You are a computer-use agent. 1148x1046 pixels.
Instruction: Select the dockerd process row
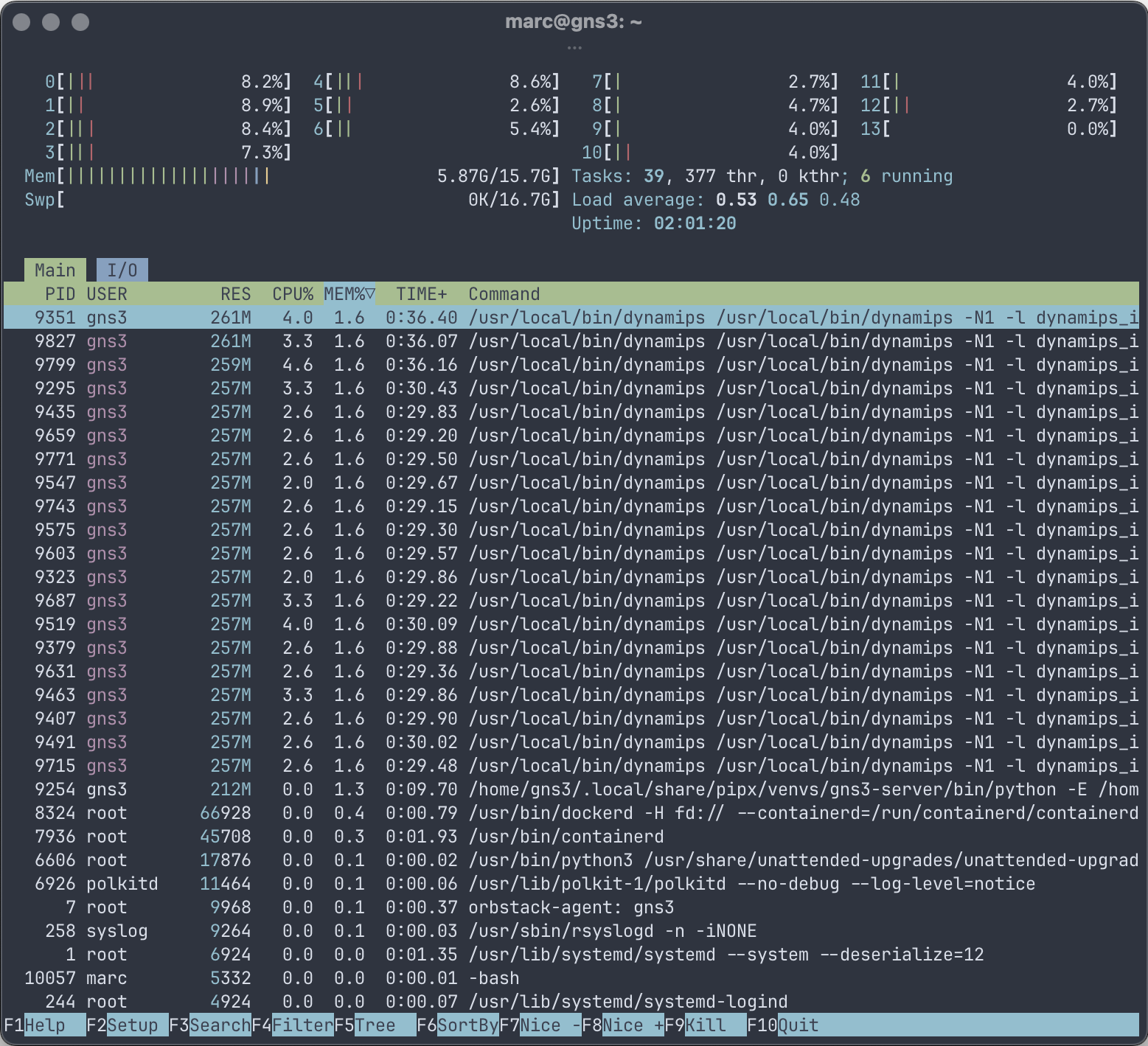(571, 812)
